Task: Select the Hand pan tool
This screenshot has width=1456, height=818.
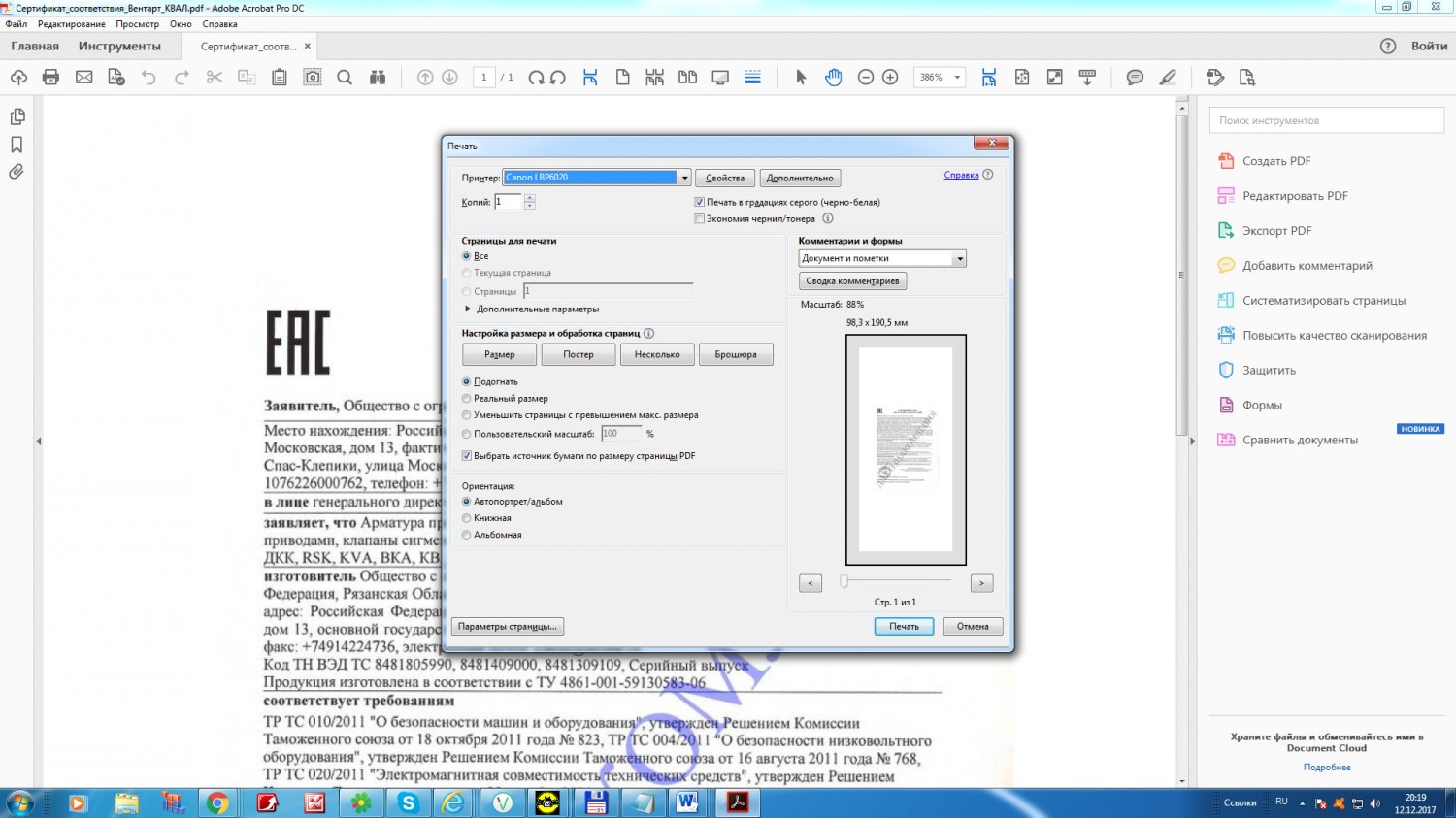Action: click(x=834, y=78)
